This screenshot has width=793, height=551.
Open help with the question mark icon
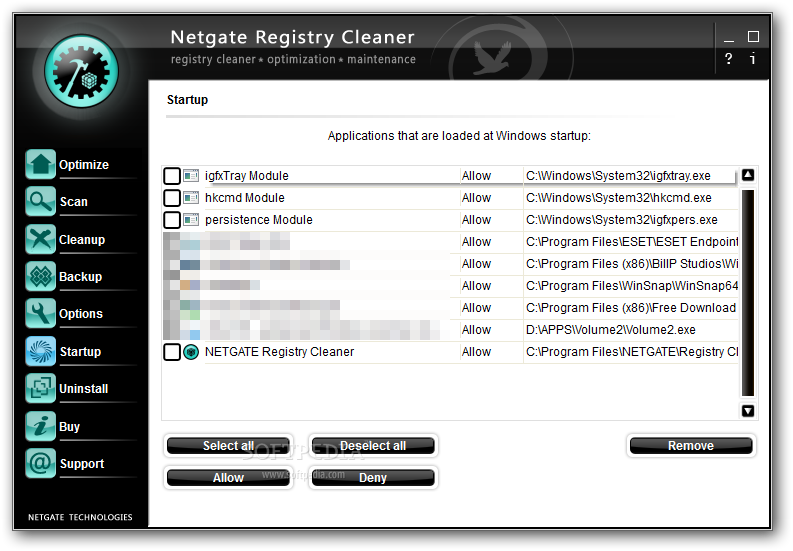[x=728, y=59]
